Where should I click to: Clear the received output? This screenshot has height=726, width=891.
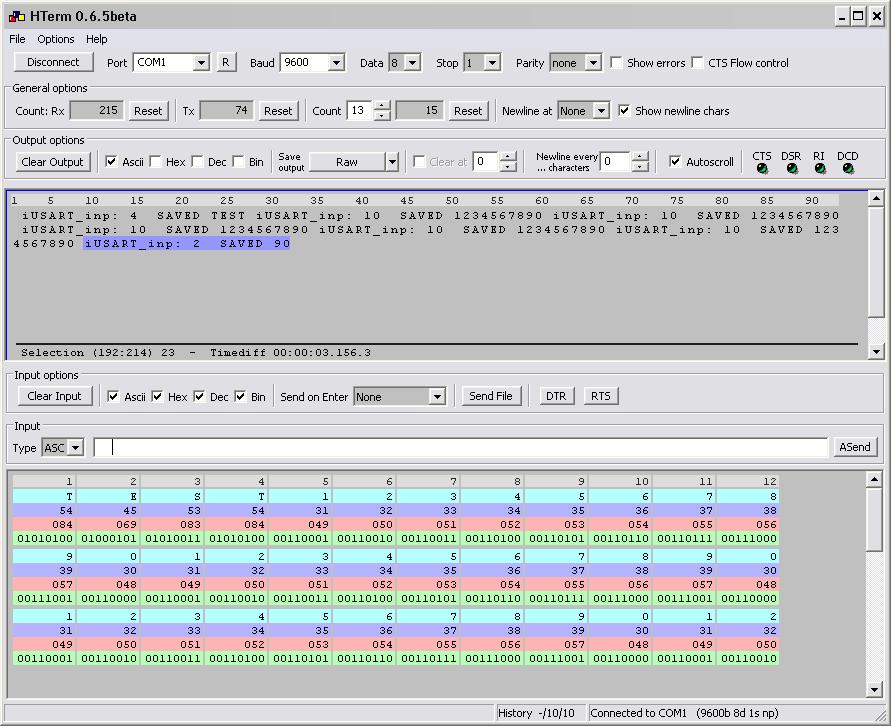(x=52, y=162)
